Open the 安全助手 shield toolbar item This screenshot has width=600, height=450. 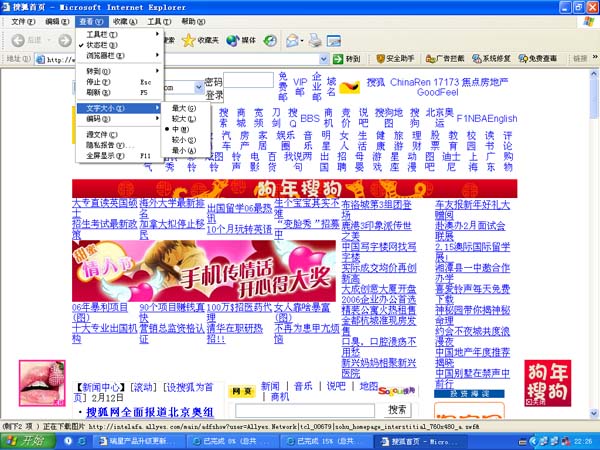click(x=396, y=59)
